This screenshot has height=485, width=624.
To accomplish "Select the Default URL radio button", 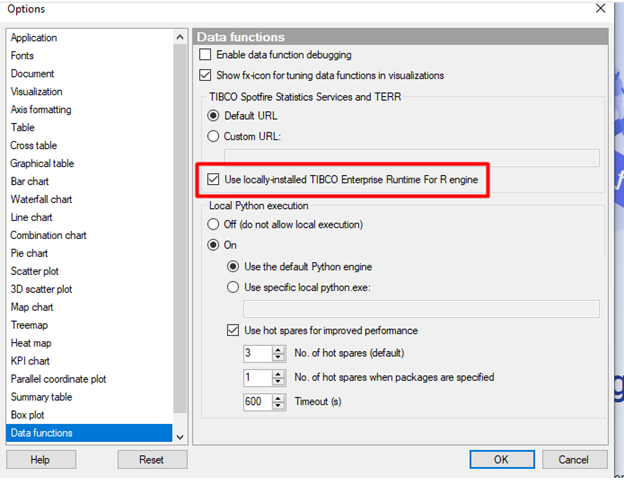I will [213, 116].
